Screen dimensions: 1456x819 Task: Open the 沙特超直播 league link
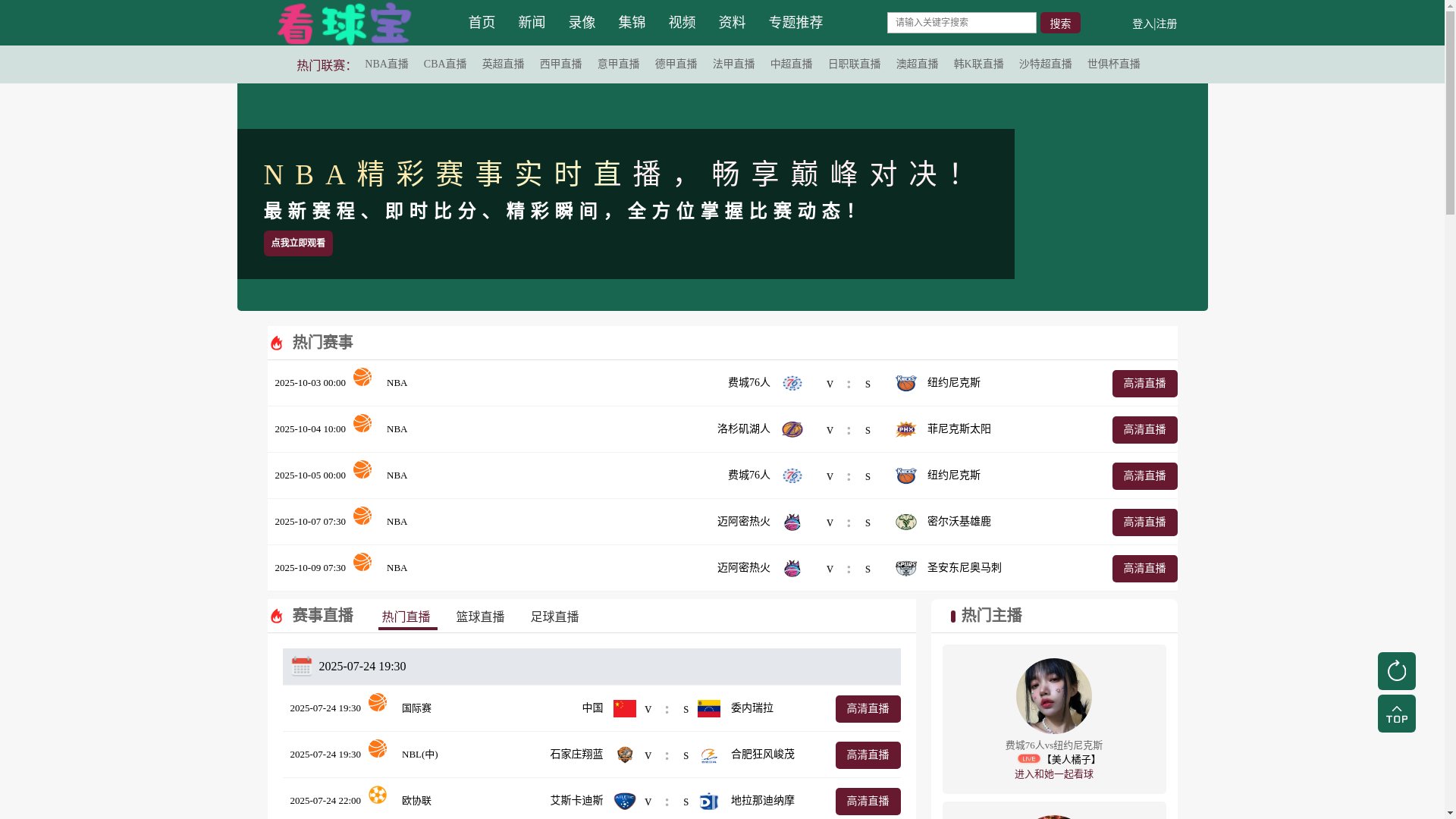1045,64
